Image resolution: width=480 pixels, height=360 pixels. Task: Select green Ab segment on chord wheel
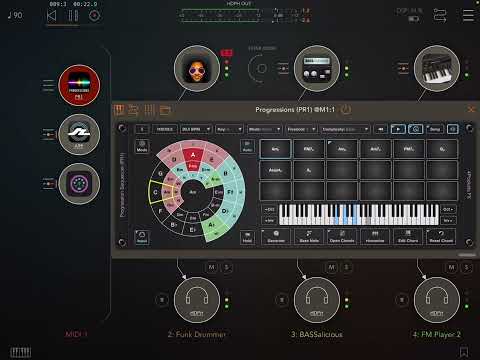click(x=212, y=226)
